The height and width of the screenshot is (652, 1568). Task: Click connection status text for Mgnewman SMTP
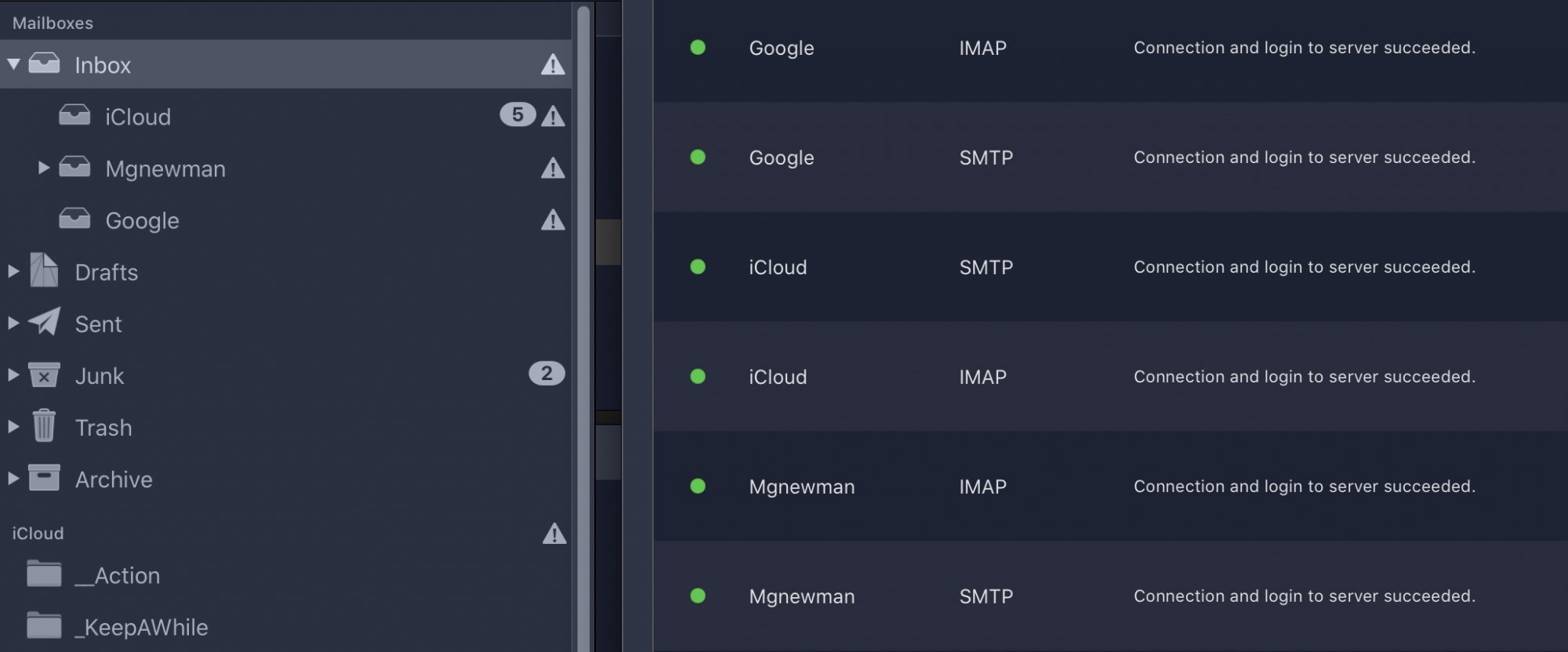pos(1305,596)
